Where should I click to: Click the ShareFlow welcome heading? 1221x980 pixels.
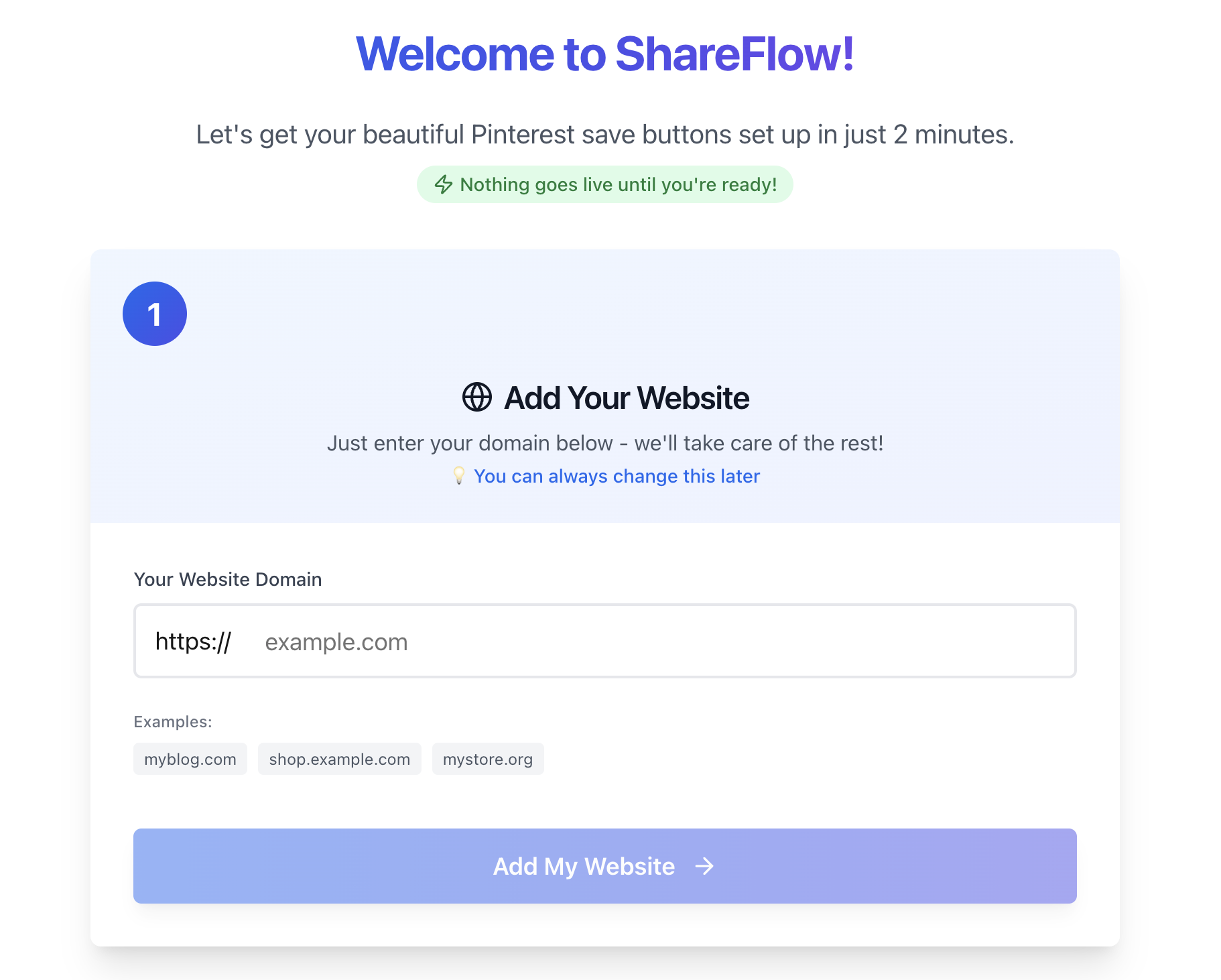click(605, 55)
